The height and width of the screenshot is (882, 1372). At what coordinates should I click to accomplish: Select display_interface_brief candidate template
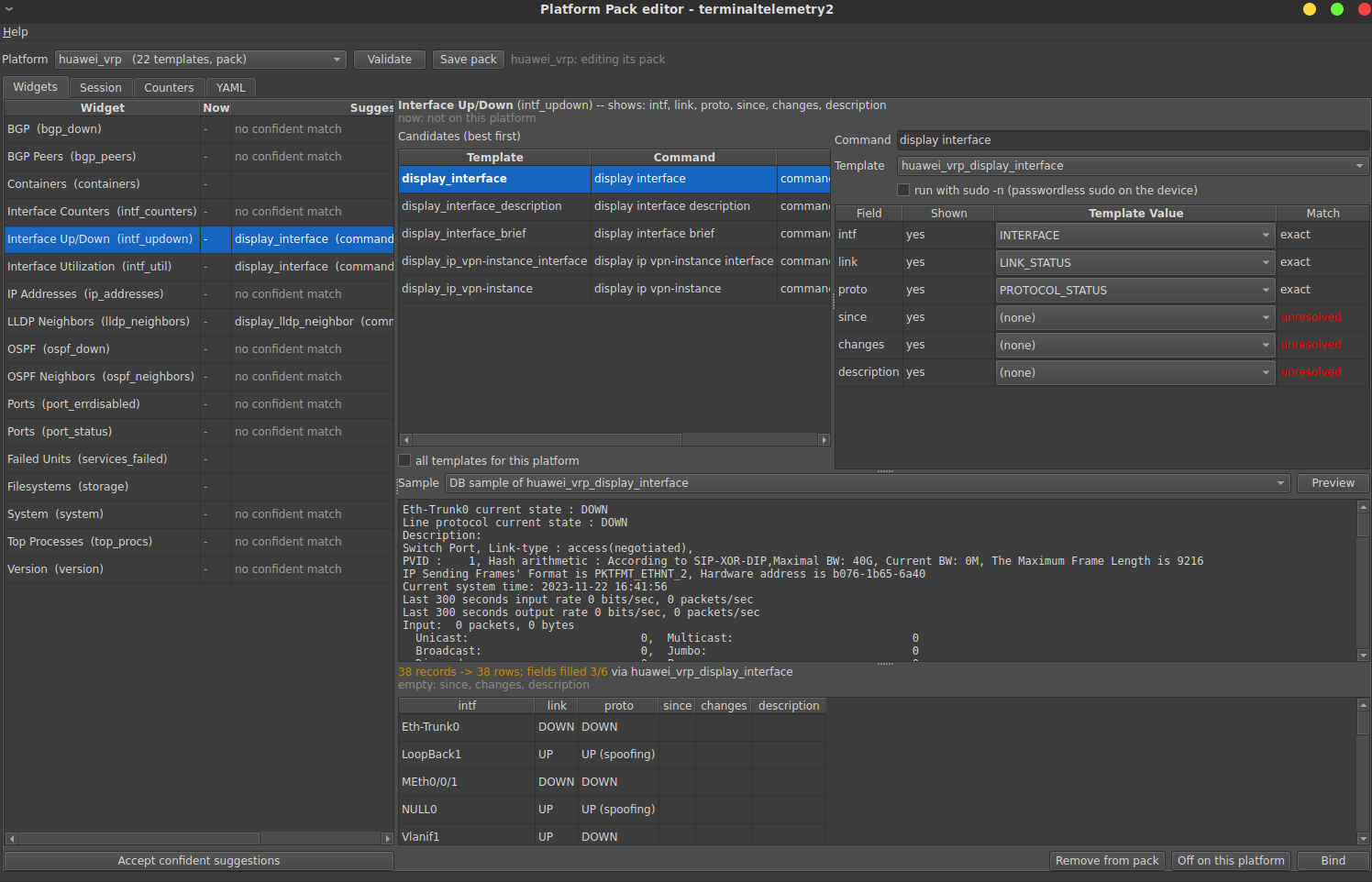pyautogui.click(x=614, y=234)
